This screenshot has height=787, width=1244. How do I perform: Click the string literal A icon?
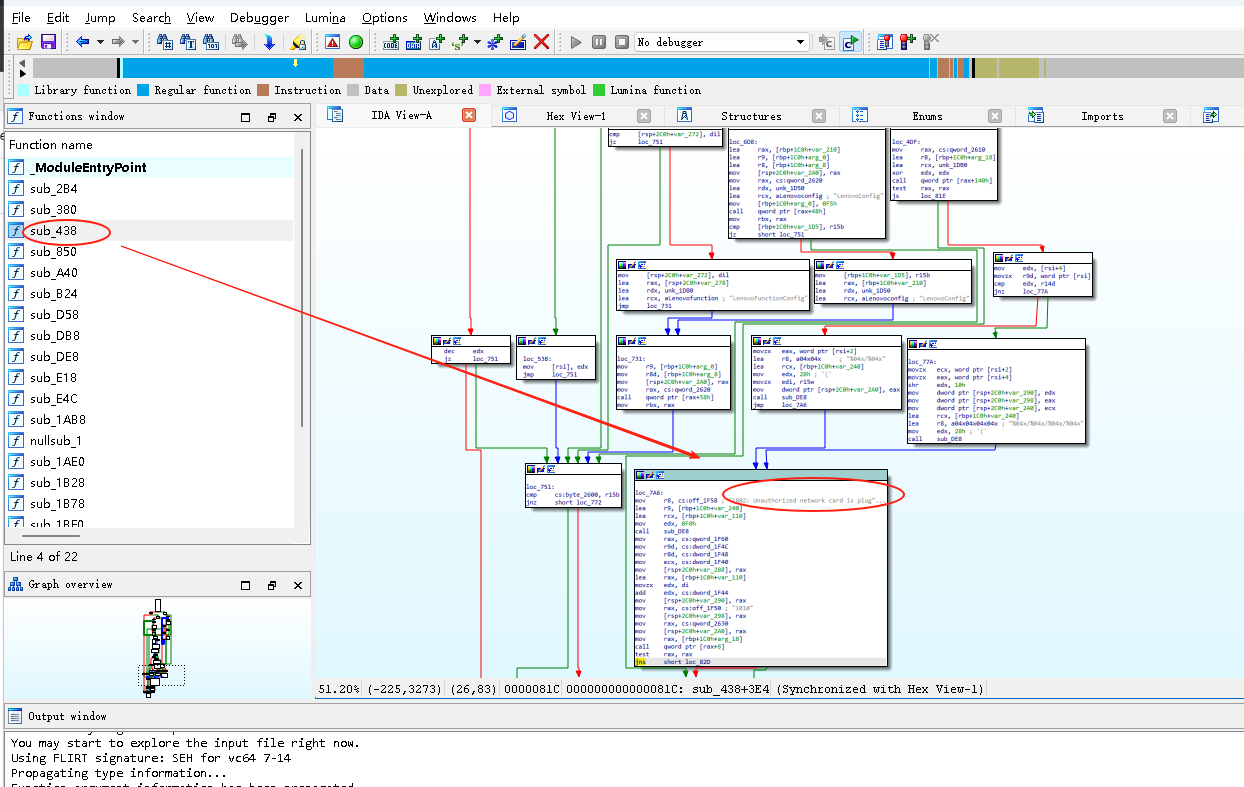437,42
